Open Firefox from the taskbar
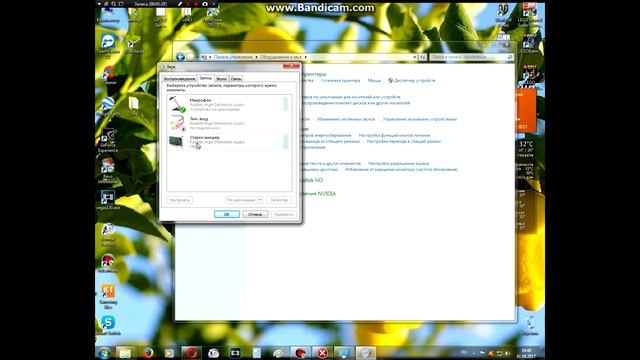Screen dimensions: 640x360 [x=148, y=353]
